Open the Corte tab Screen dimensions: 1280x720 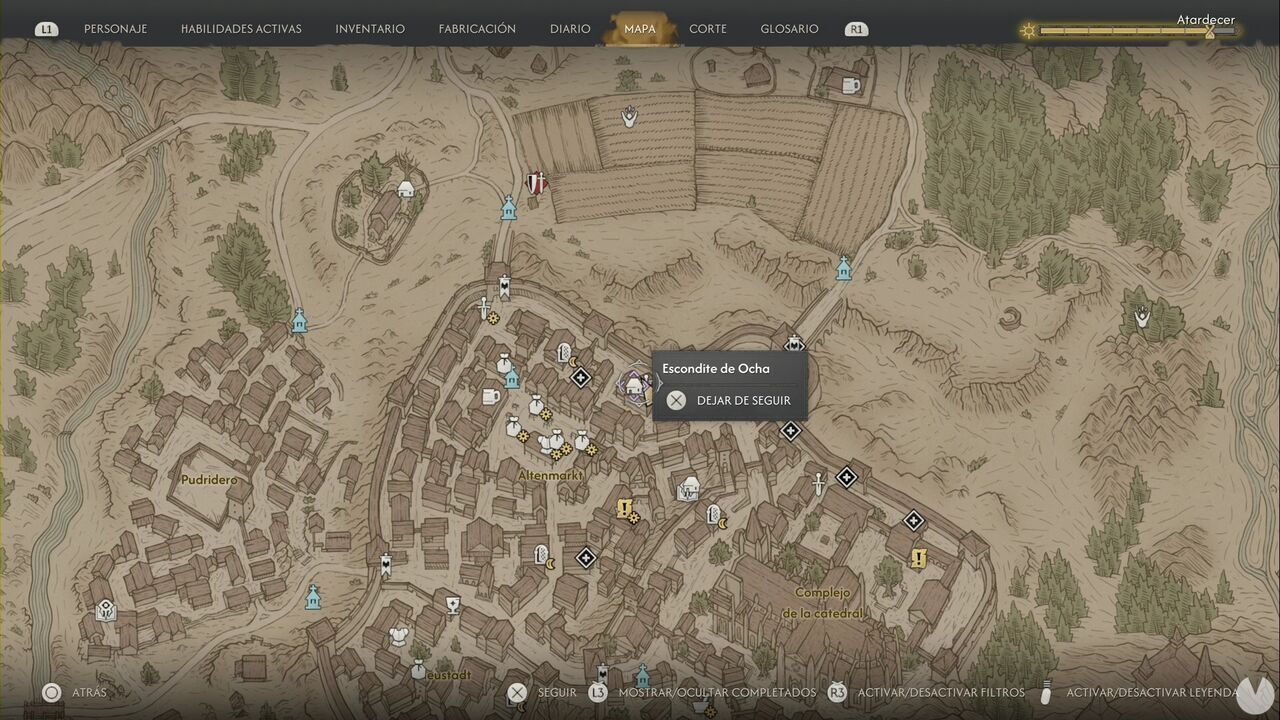(x=708, y=29)
